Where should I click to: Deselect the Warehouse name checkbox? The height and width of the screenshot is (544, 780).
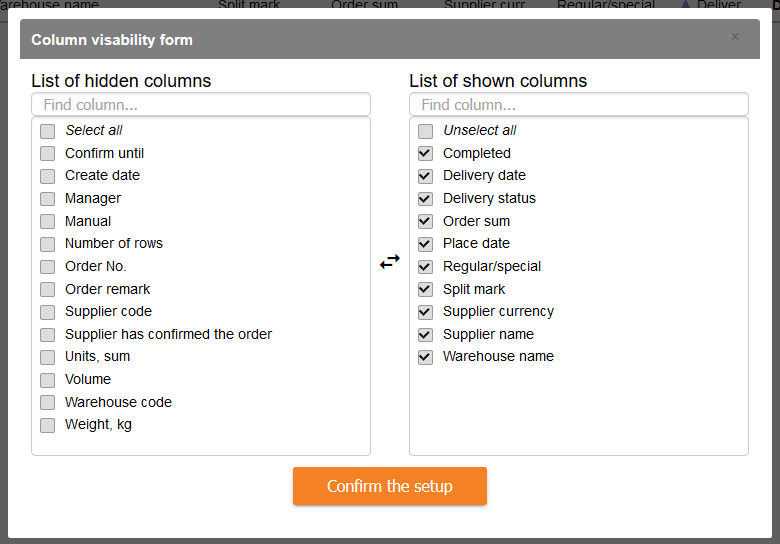click(x=426, y=357)
